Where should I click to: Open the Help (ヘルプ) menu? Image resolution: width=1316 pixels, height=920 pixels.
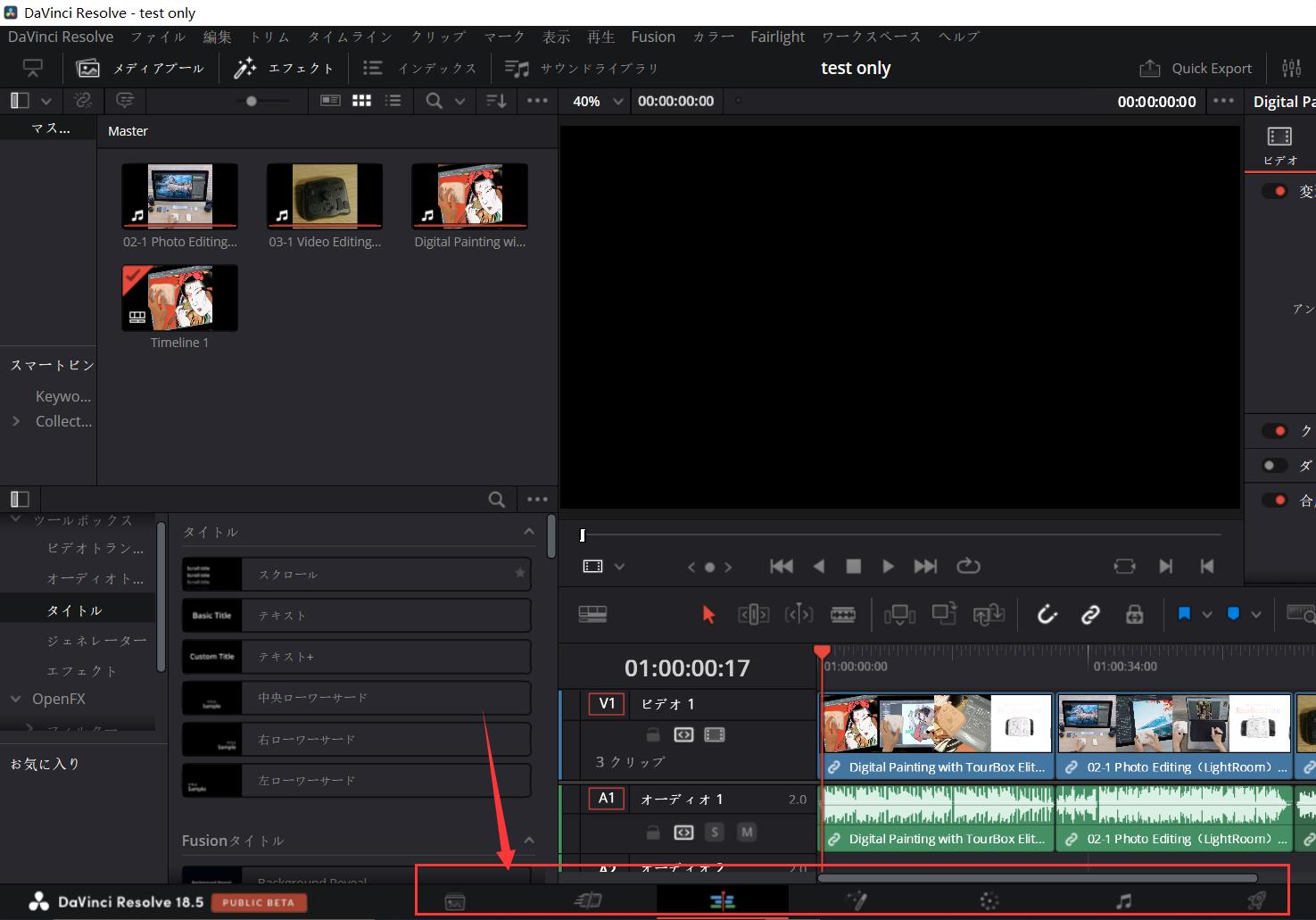(958, 37)
